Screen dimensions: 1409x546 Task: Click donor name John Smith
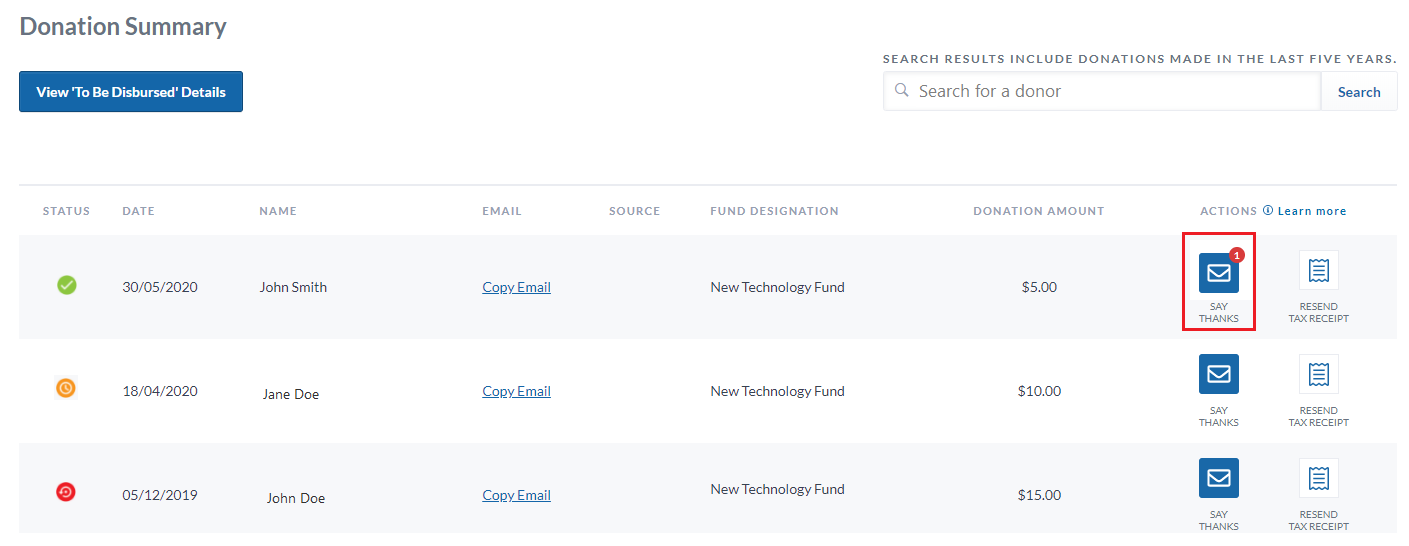pos(293,287)
